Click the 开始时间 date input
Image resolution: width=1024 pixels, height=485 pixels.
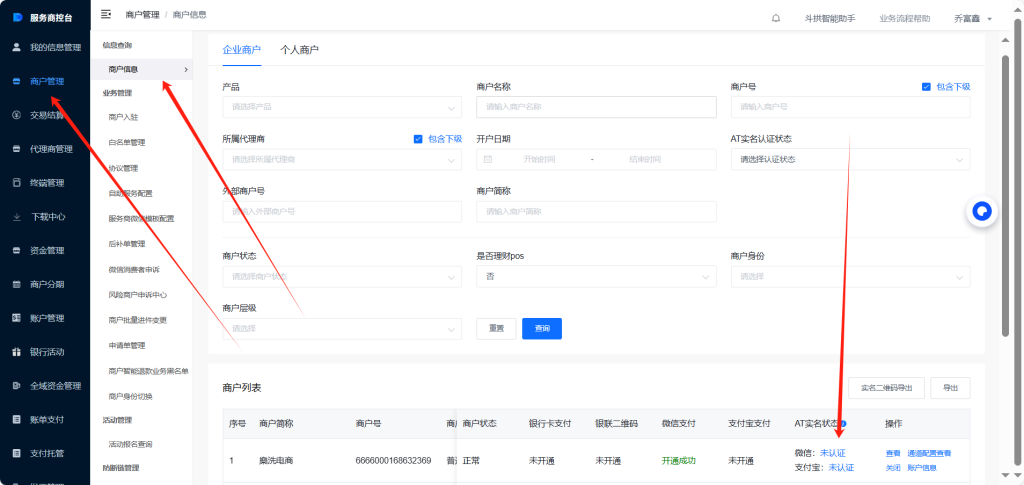(539, 159)
